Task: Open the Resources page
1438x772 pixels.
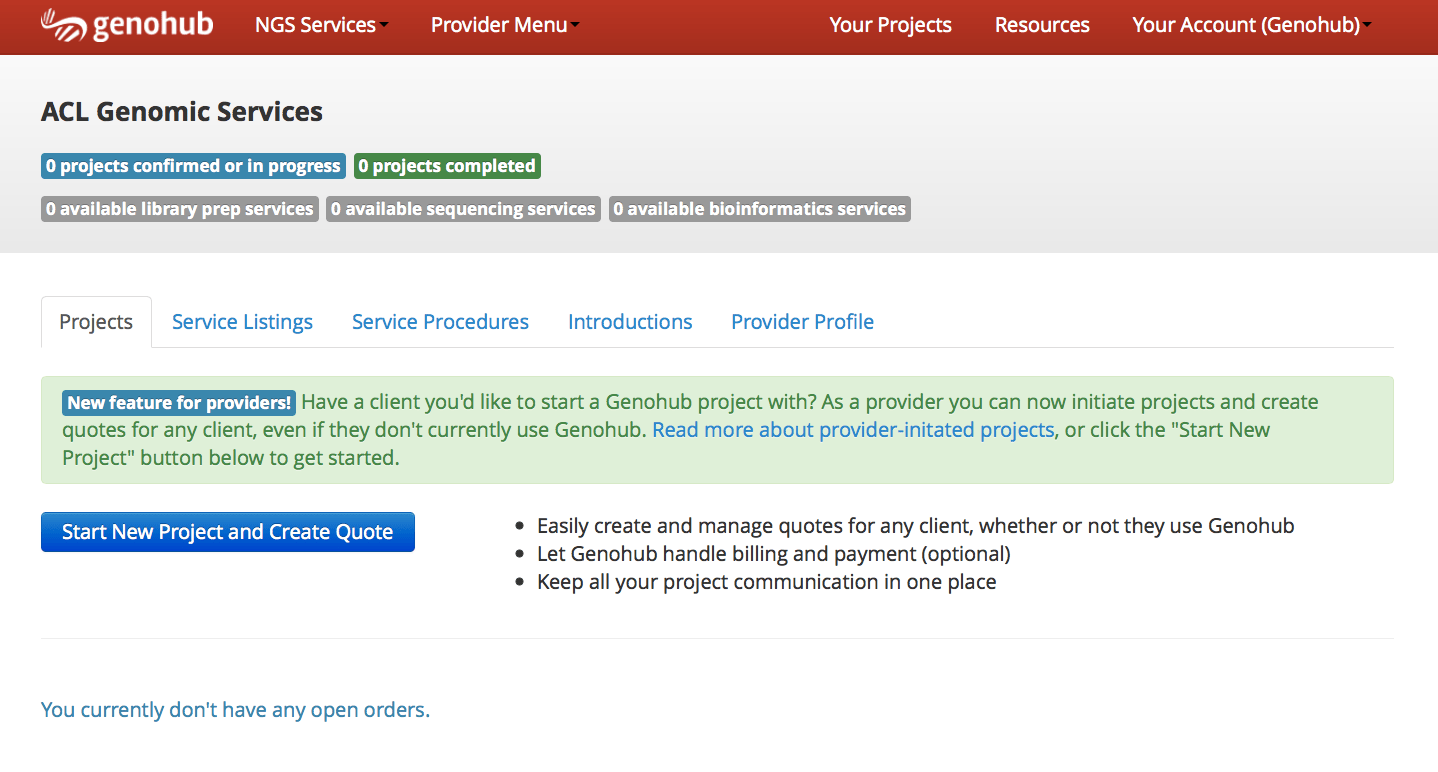Action: [1041, 24]
